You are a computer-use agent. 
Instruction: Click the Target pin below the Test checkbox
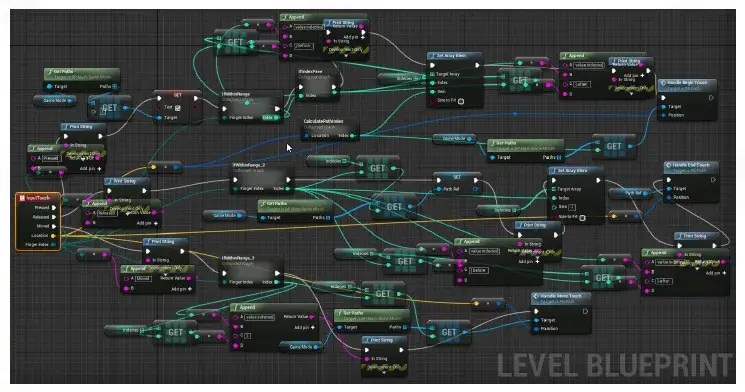click(x=160, y=117)
